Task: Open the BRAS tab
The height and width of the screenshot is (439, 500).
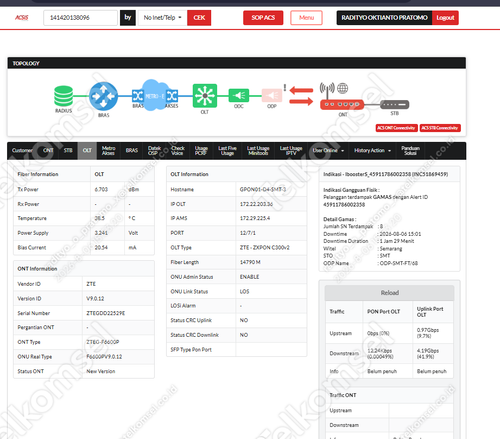Action: coord(132,151)
